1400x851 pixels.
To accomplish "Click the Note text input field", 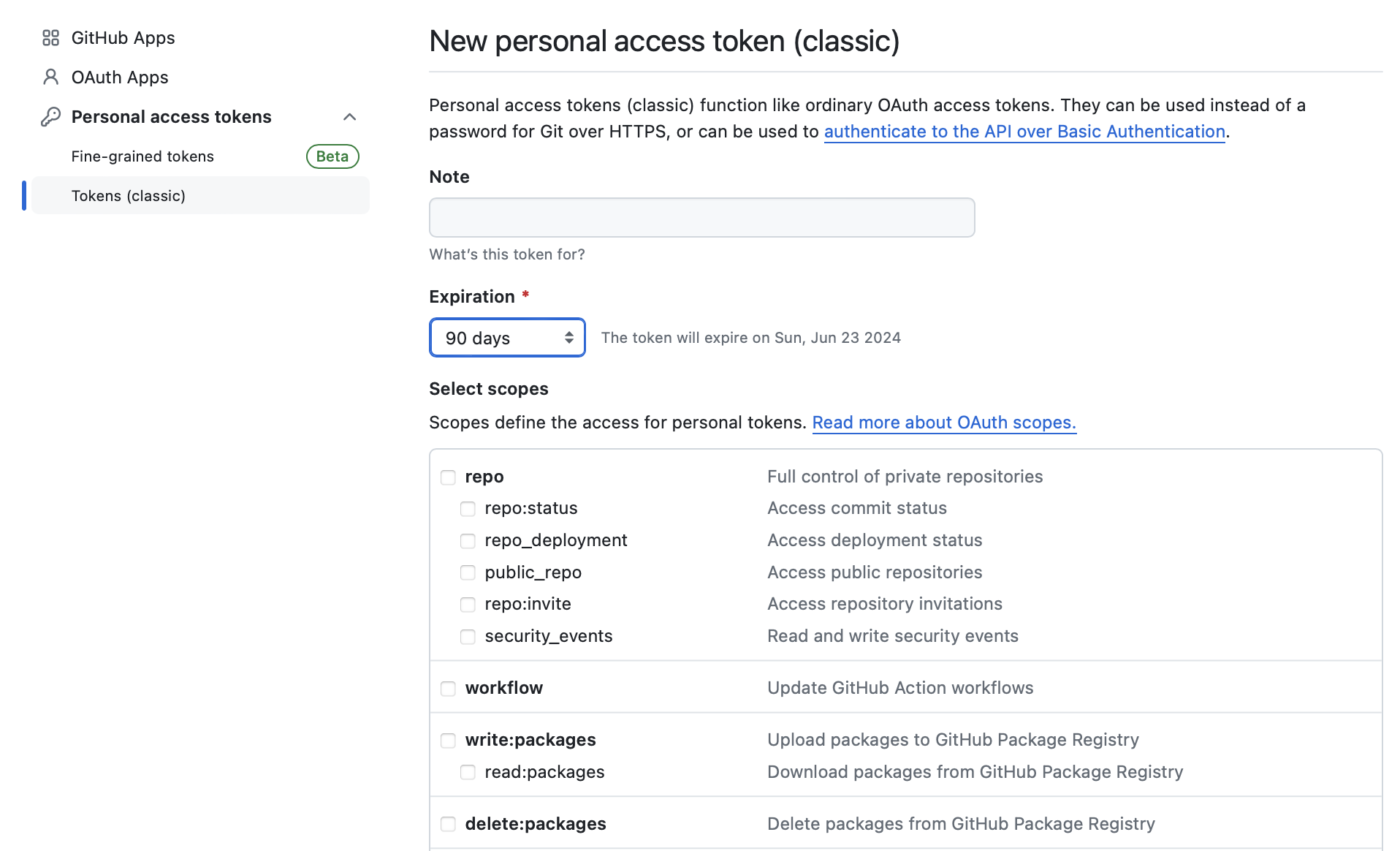I will pyautogui.click(x=701, y=217).
